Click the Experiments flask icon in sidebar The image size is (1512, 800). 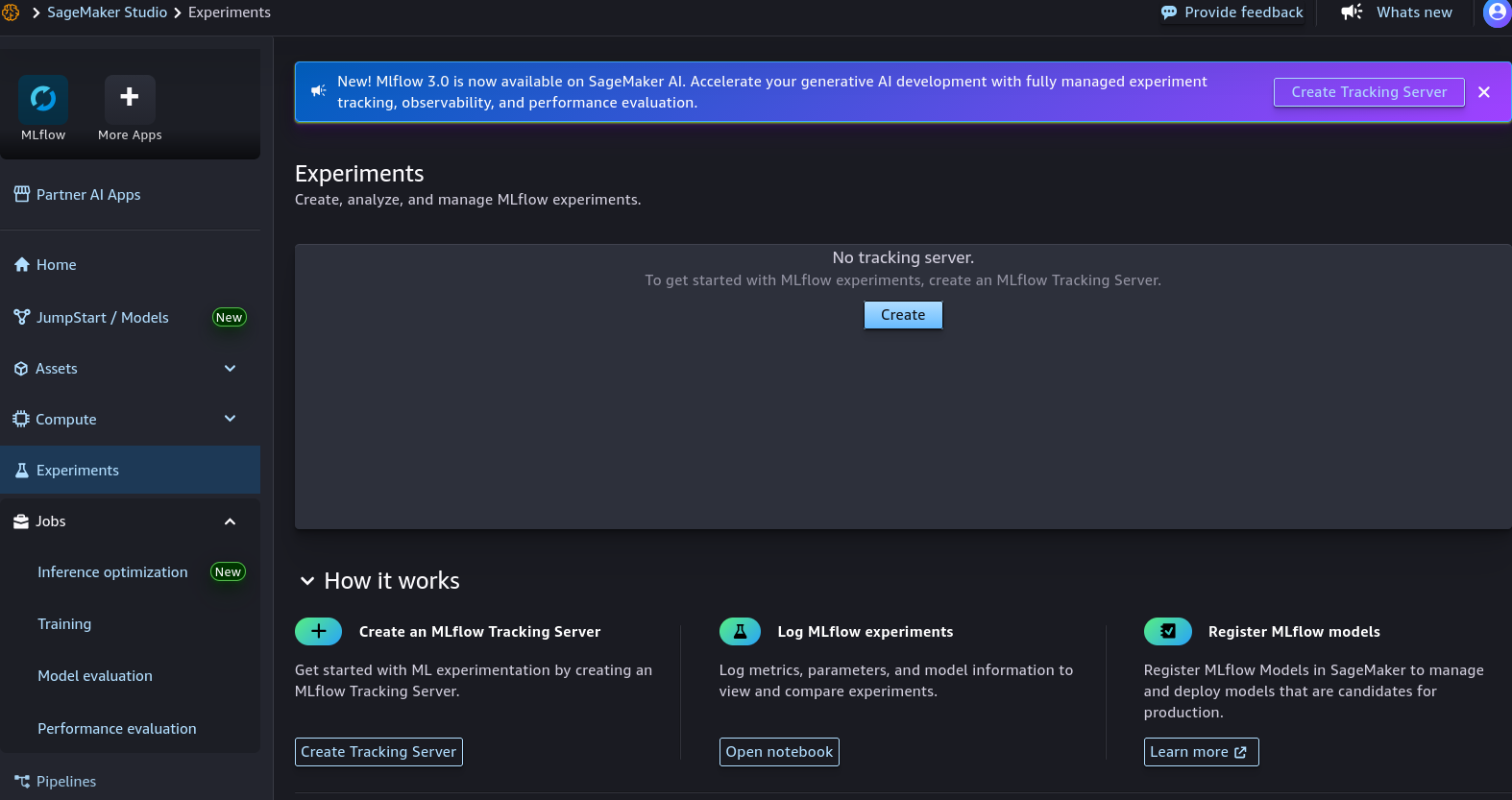22,471
